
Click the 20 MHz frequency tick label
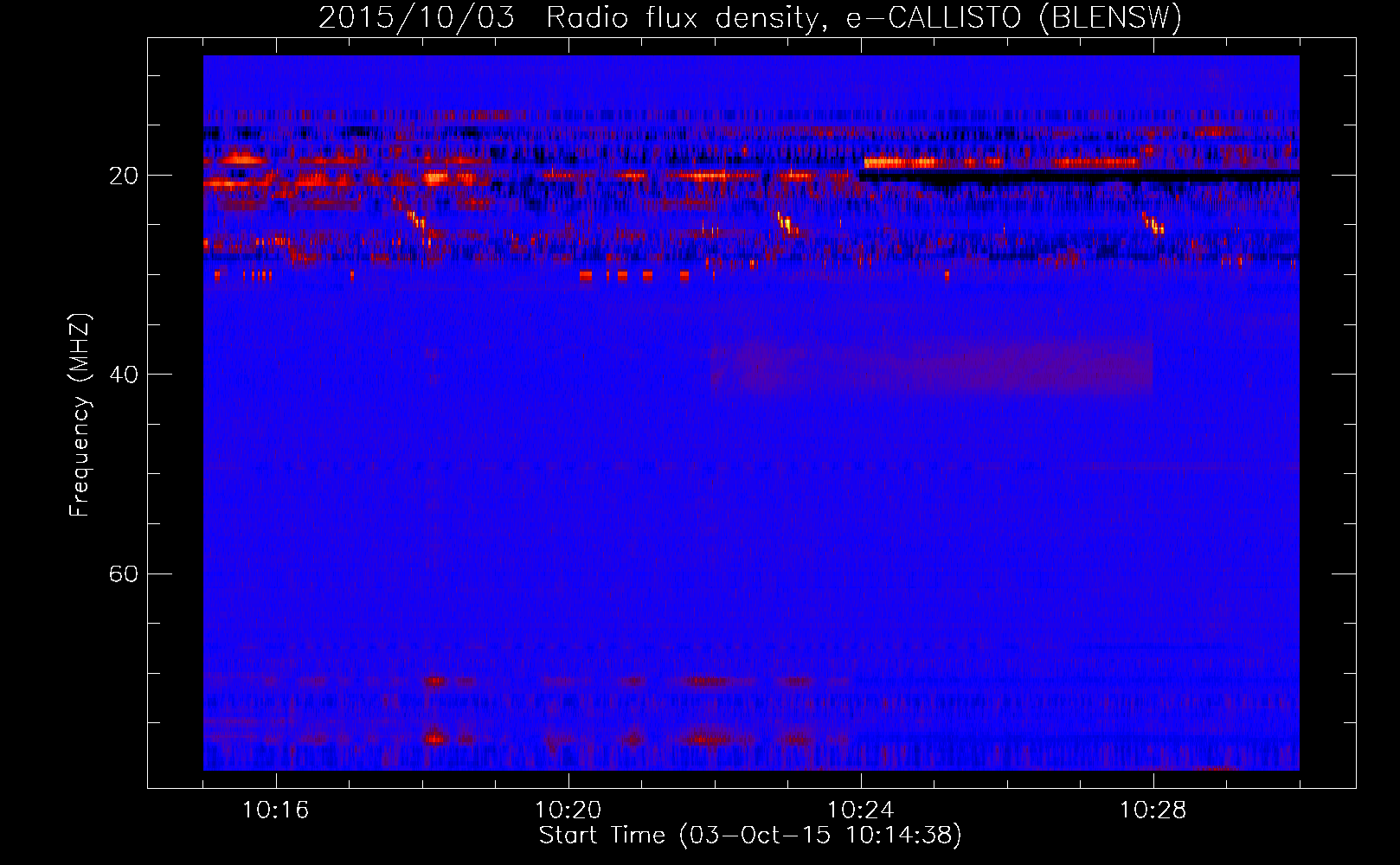point(123,176)
